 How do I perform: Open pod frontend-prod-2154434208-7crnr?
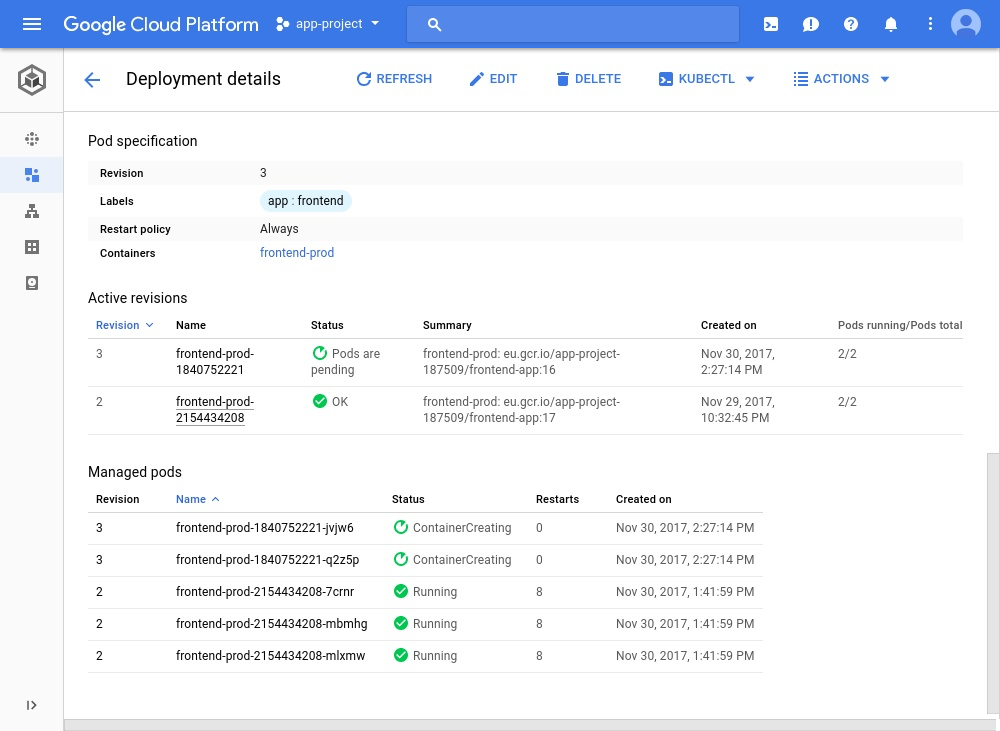[265, 592]
